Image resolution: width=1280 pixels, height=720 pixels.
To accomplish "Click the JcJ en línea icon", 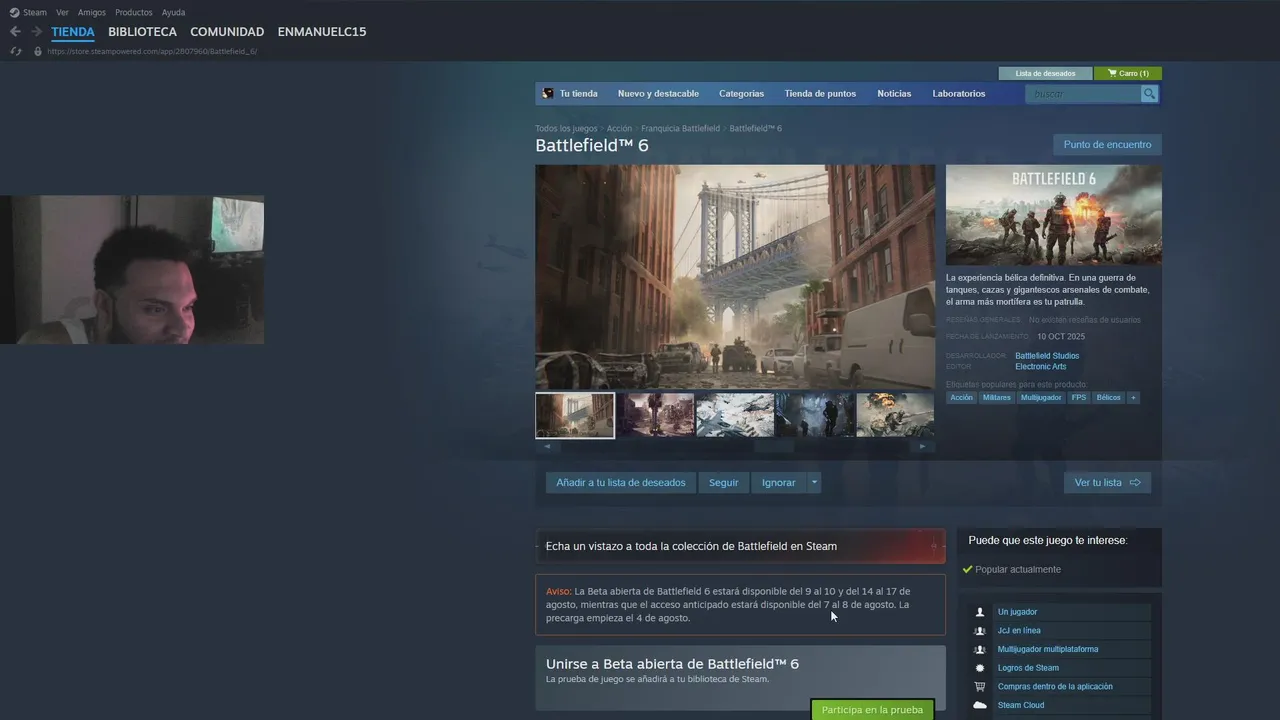I will 980,631.
